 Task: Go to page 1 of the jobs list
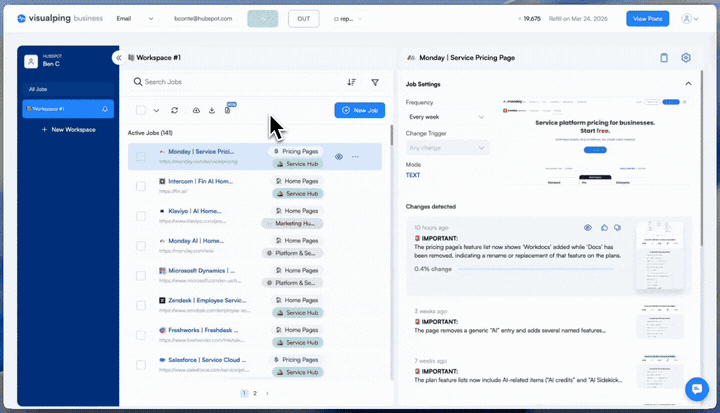point(244,393)
